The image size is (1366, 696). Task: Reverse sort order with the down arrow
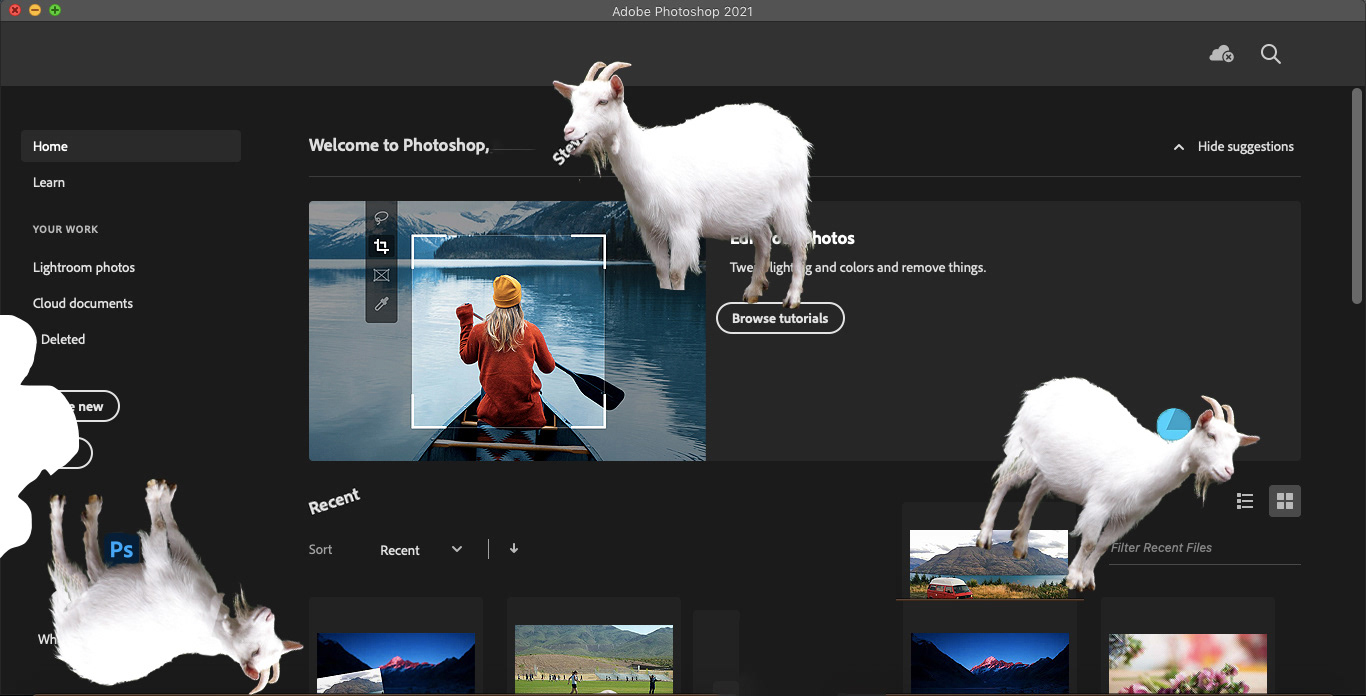pos(514,548)
